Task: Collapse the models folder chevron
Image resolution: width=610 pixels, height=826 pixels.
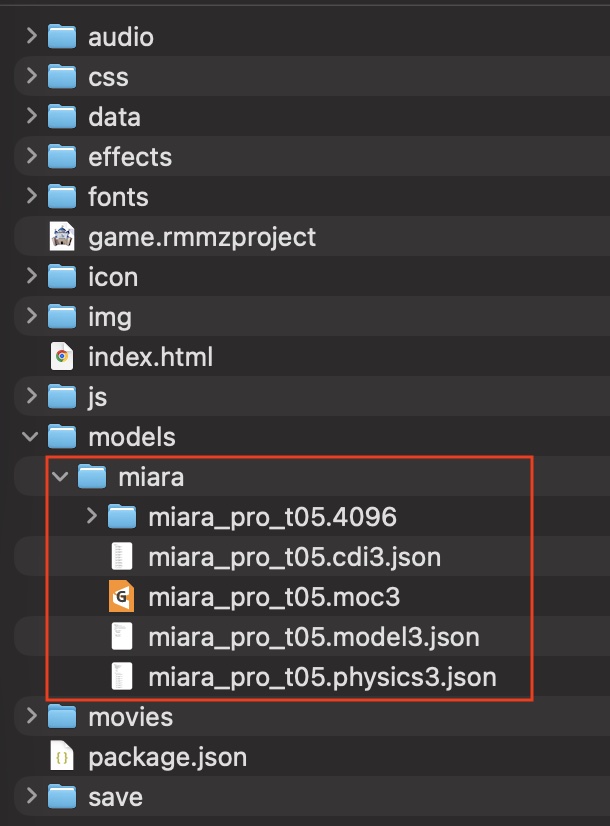Action: pyautogui.click(x=31, y=437)
